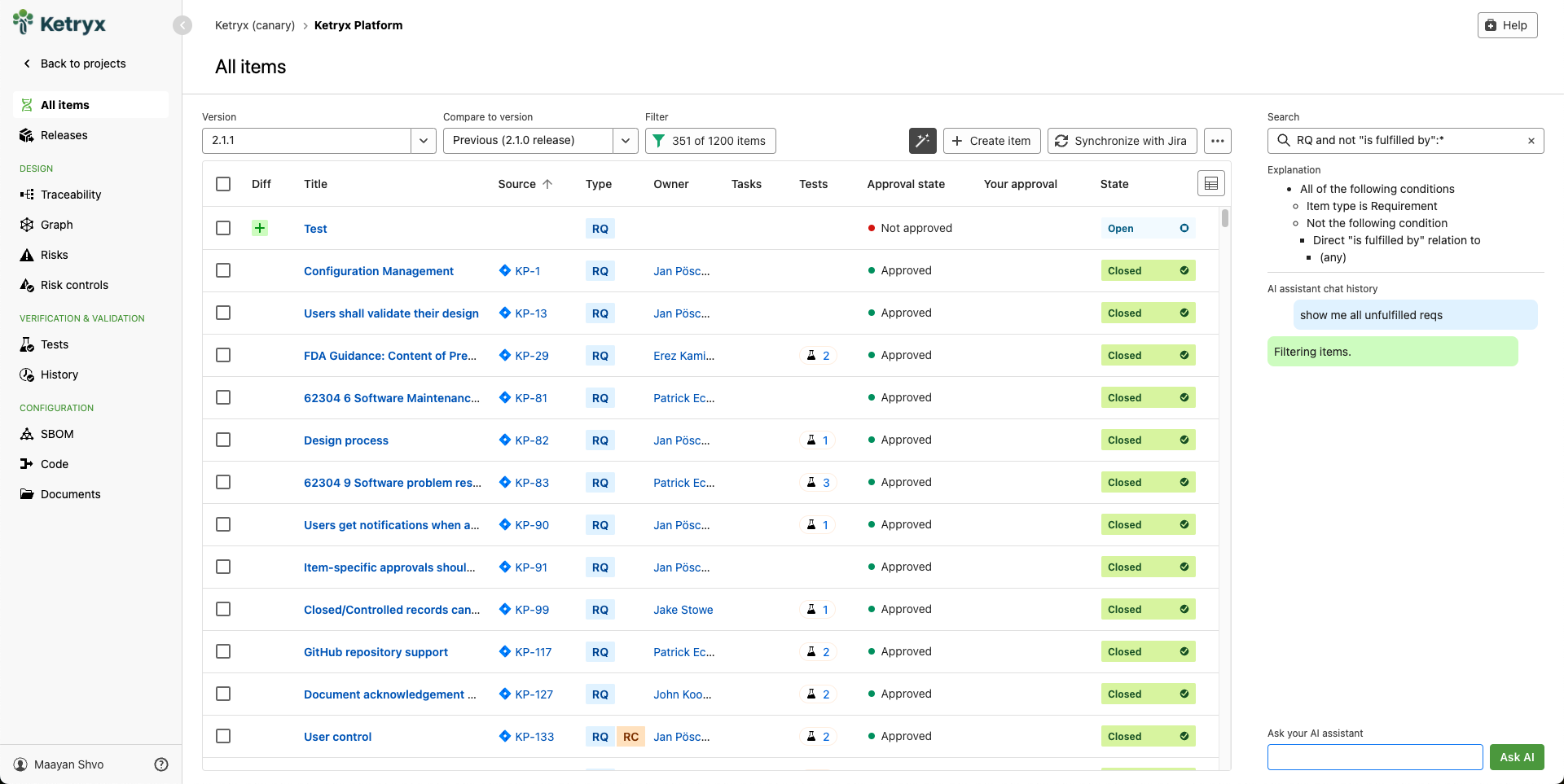Click the user avatar icon for Maayan Shvo
This screenshot has width=1564, height=784.
[x=20, y=764]
